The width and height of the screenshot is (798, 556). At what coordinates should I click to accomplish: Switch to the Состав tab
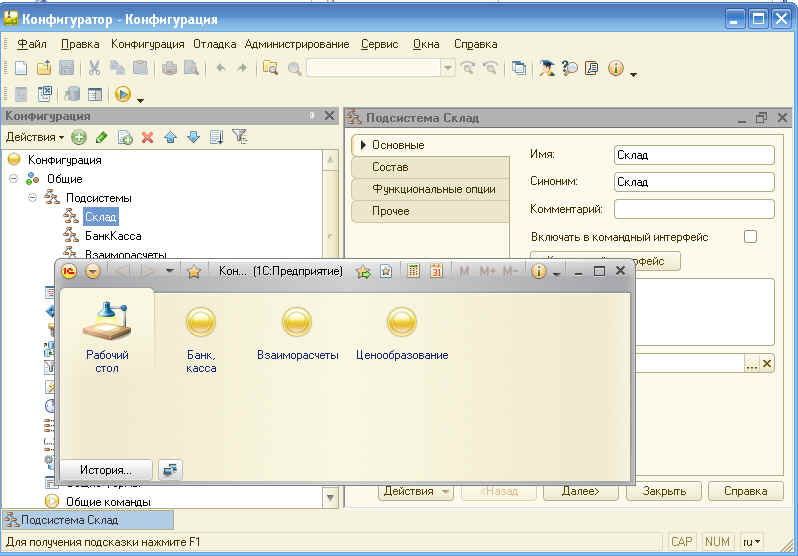(431, 167)
